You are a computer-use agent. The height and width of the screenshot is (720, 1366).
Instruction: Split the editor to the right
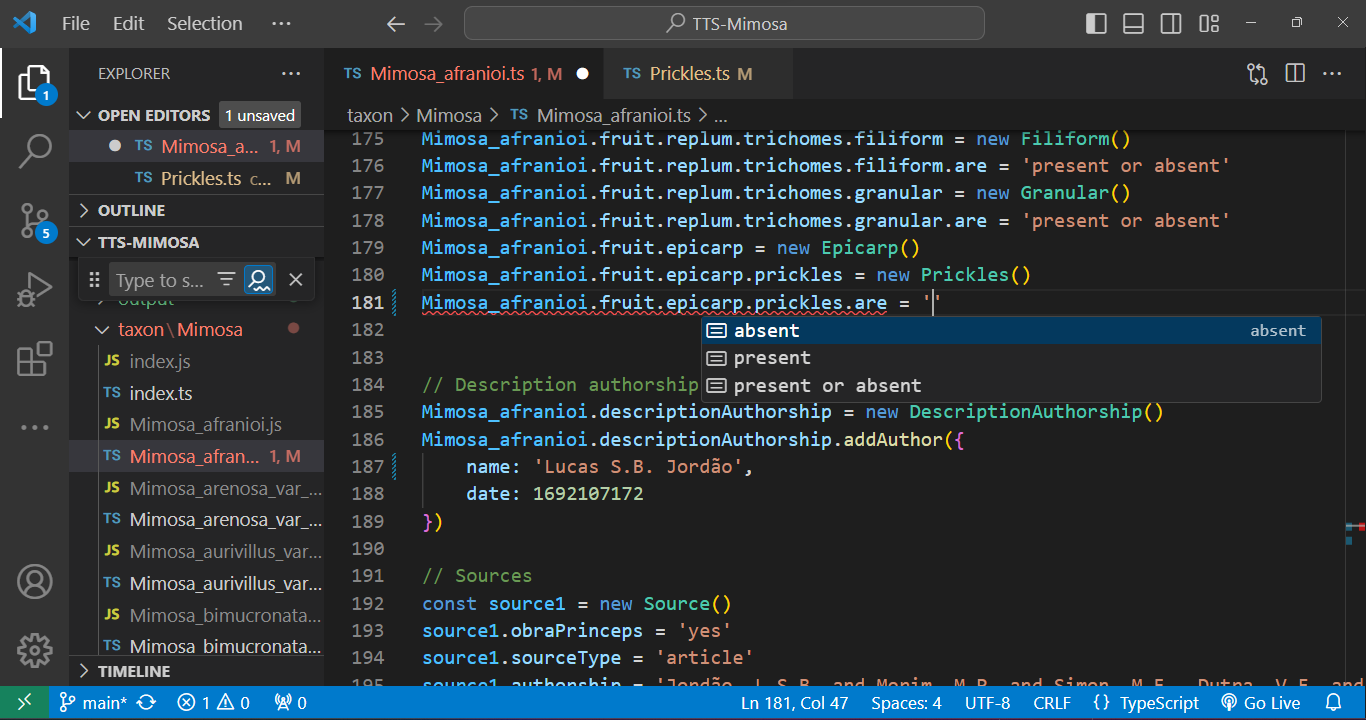click(1295, 73)
